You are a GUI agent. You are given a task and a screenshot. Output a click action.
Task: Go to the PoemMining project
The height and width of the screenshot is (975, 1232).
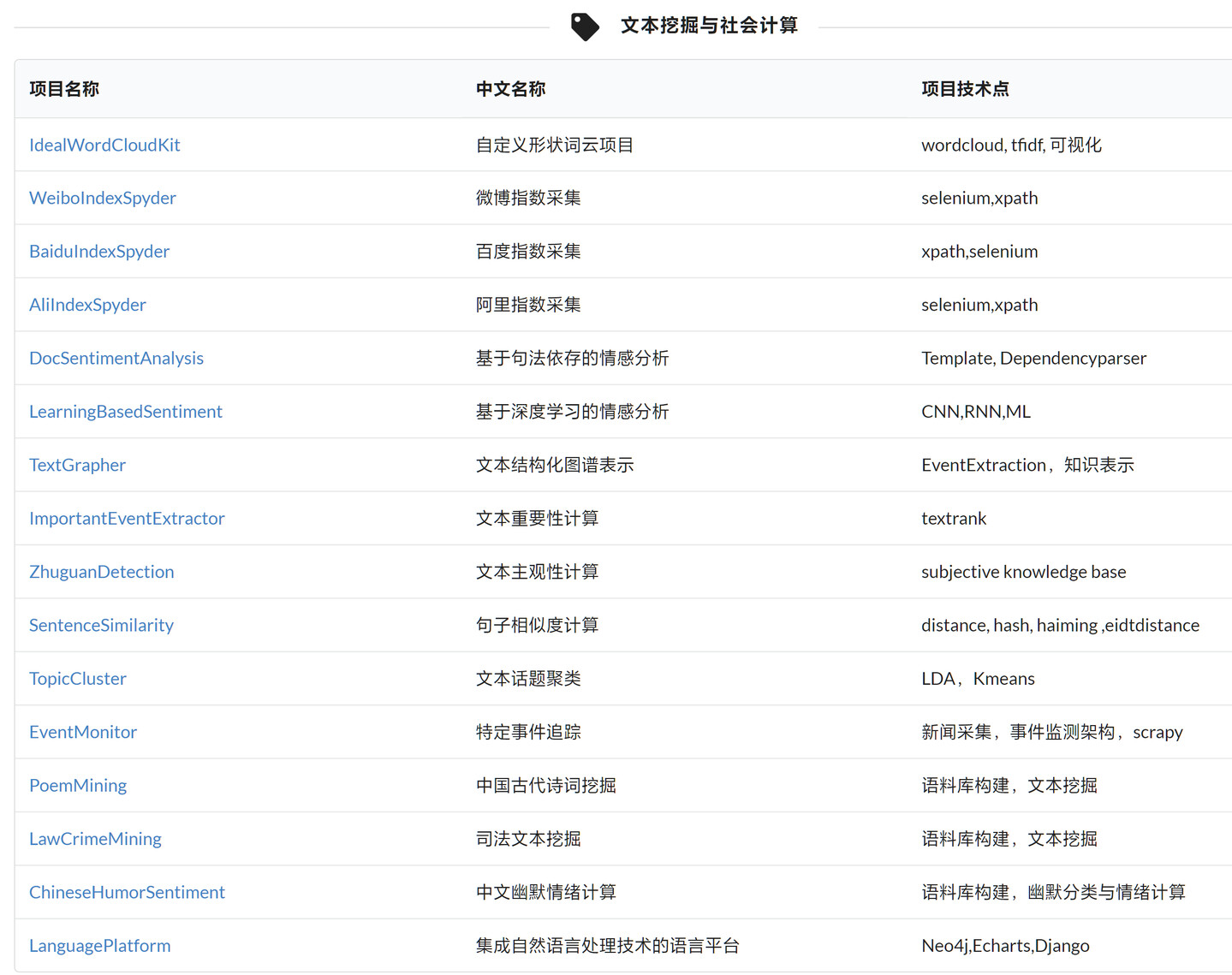click(x=78, y=786)
